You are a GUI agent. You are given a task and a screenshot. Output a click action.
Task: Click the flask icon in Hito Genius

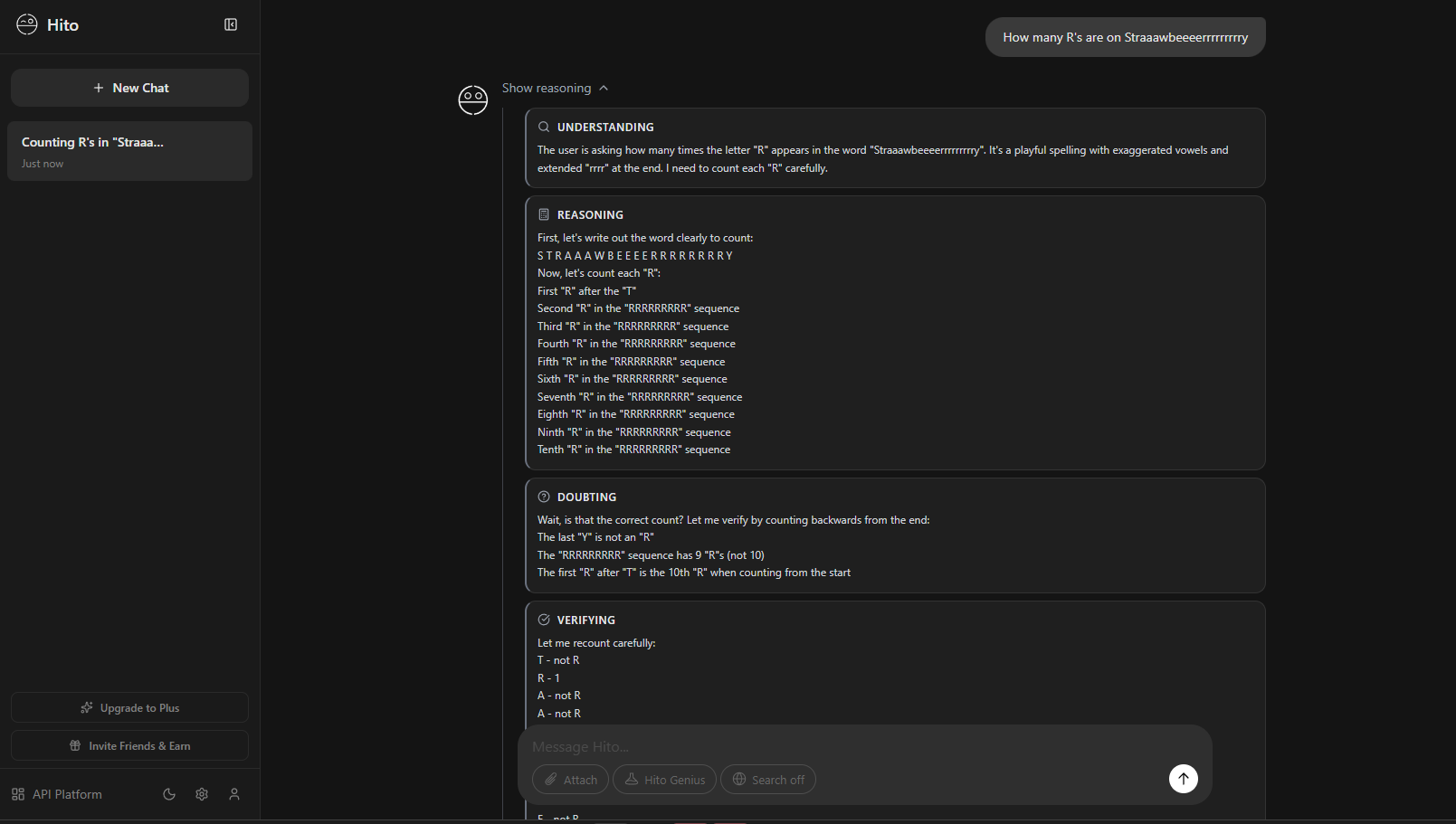click(x=632, y=779)
